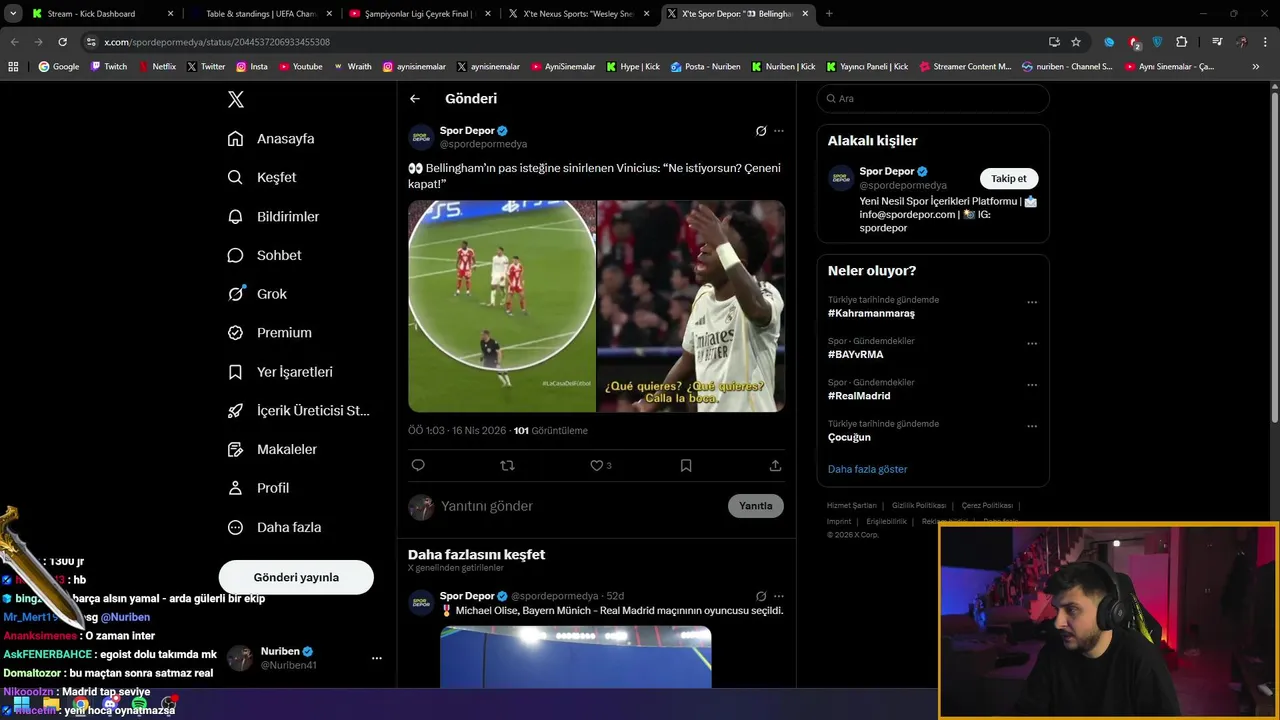Click the Grok icon on the main post
The height and width of the screenshot is (720, 1280).
point(761,131)
